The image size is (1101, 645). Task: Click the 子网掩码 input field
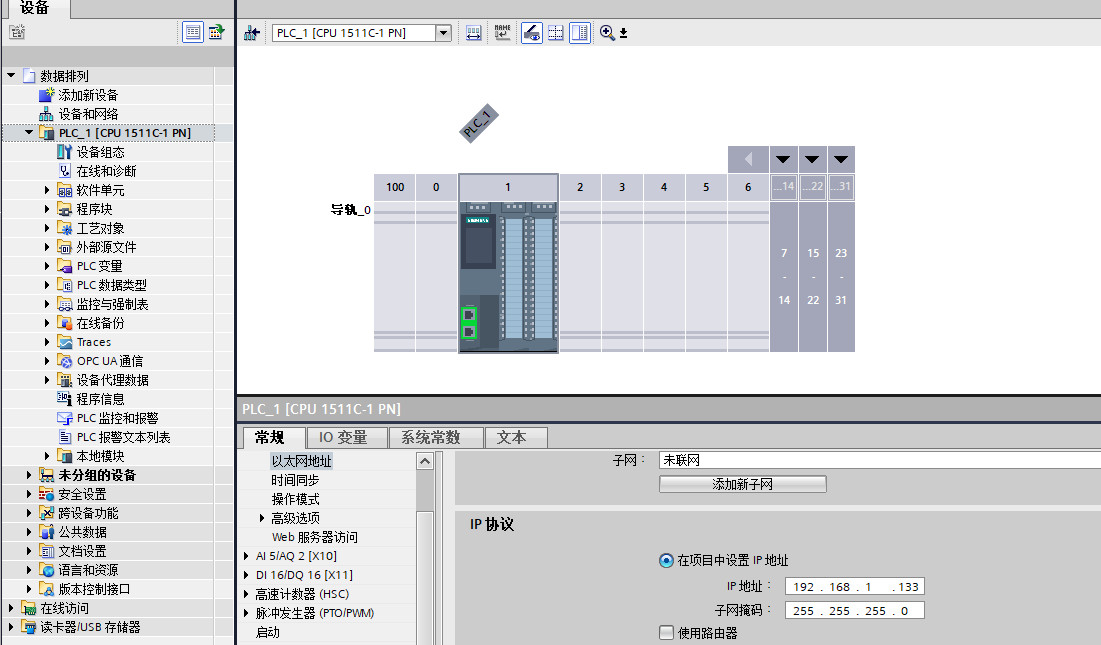click(855, 611)
